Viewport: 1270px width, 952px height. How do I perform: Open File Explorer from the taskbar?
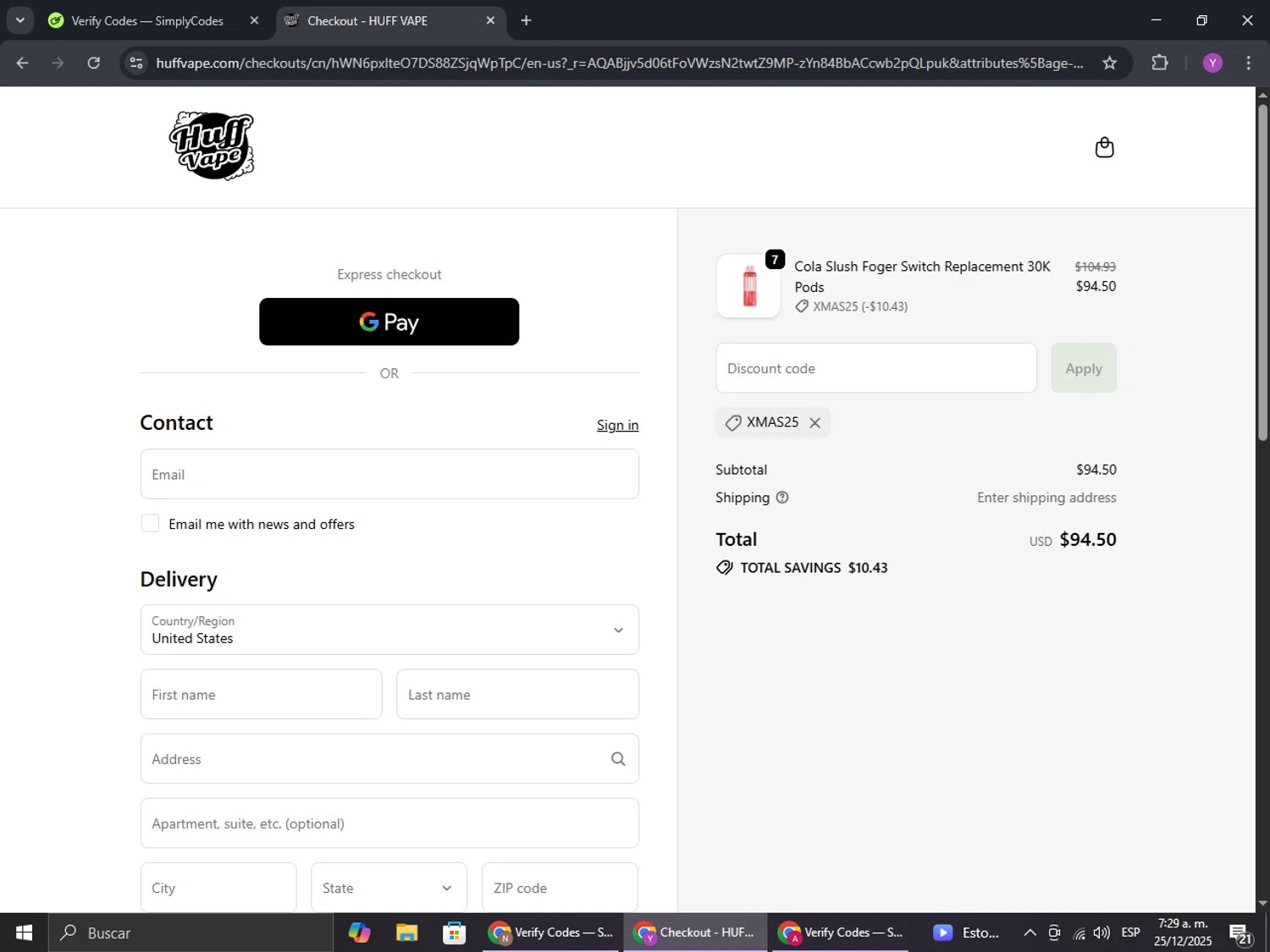[x=406, y=933]
